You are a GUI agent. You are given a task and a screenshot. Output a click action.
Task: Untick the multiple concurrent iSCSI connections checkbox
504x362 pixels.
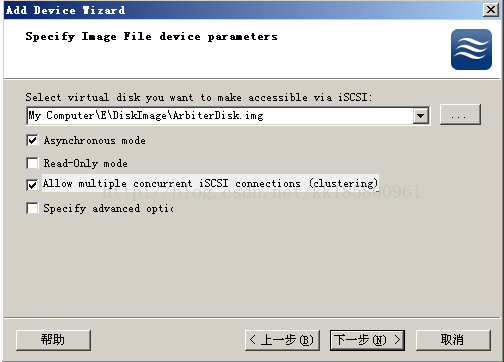click(x=32, y=184)
